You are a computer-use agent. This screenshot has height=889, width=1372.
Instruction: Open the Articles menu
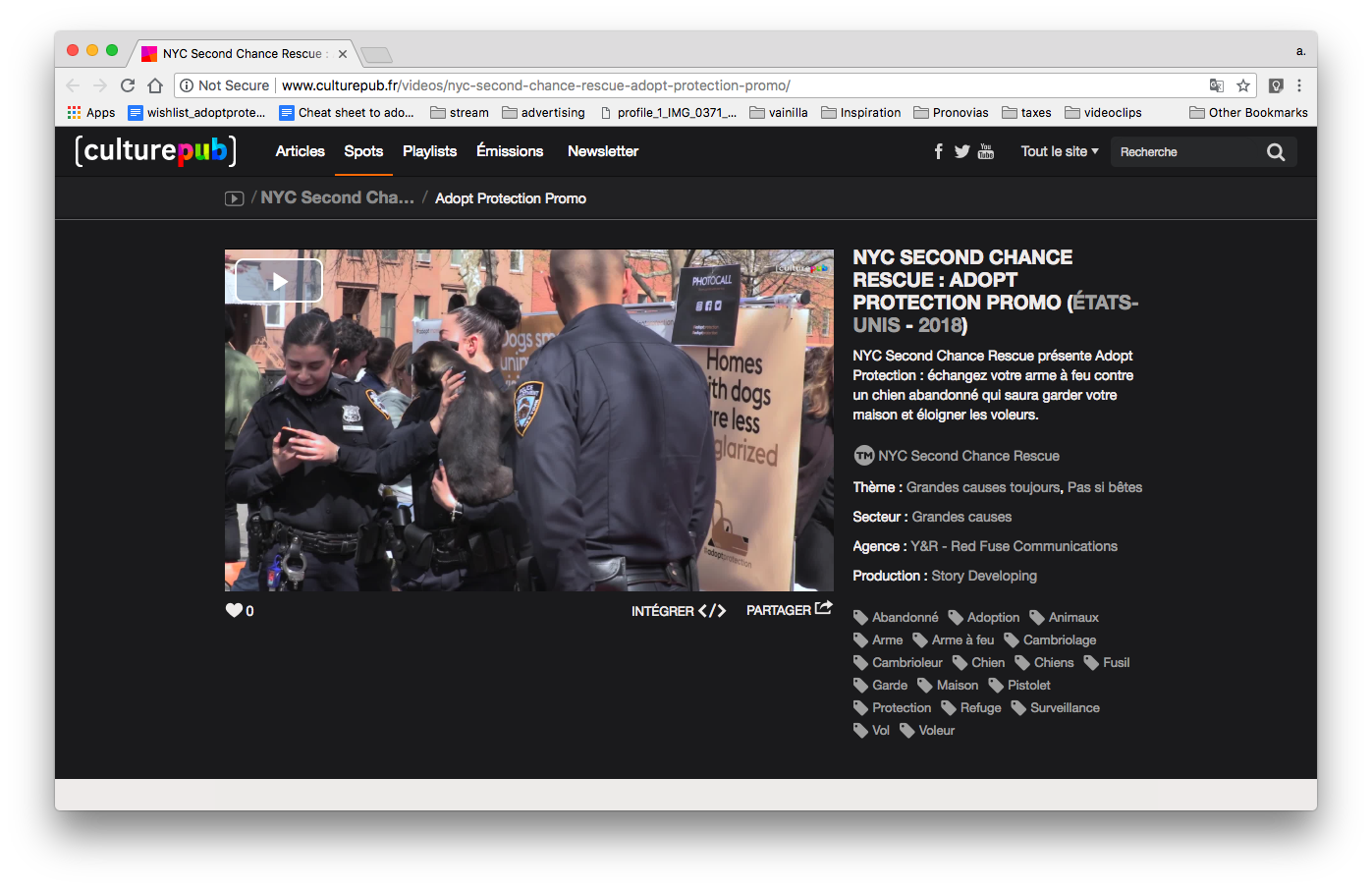tap(300, 151)
